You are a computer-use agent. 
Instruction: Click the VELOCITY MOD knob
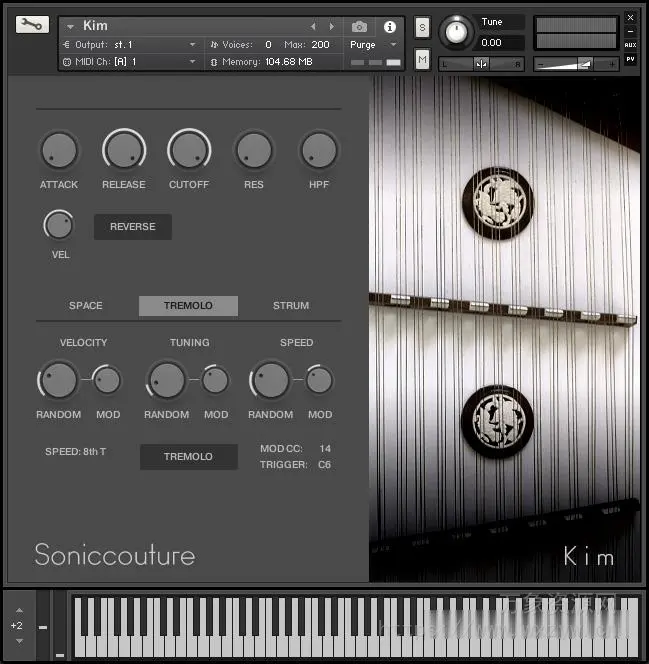point(107,380)
